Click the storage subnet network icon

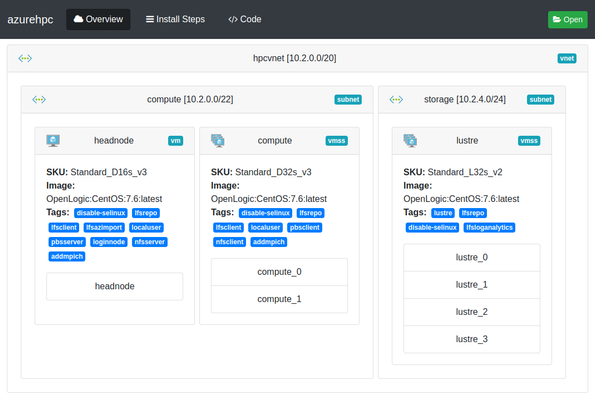(x=396, y=99)
